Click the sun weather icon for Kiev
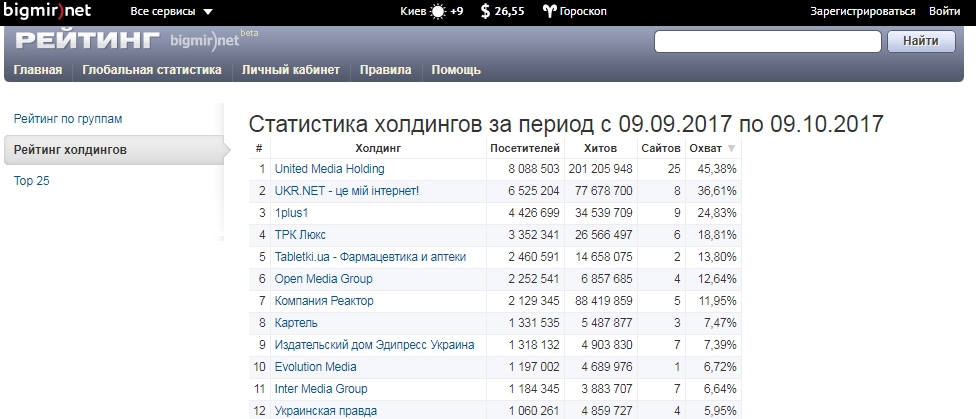The height and width of the screenshot is (419, 976). click(x=439, y=11)
